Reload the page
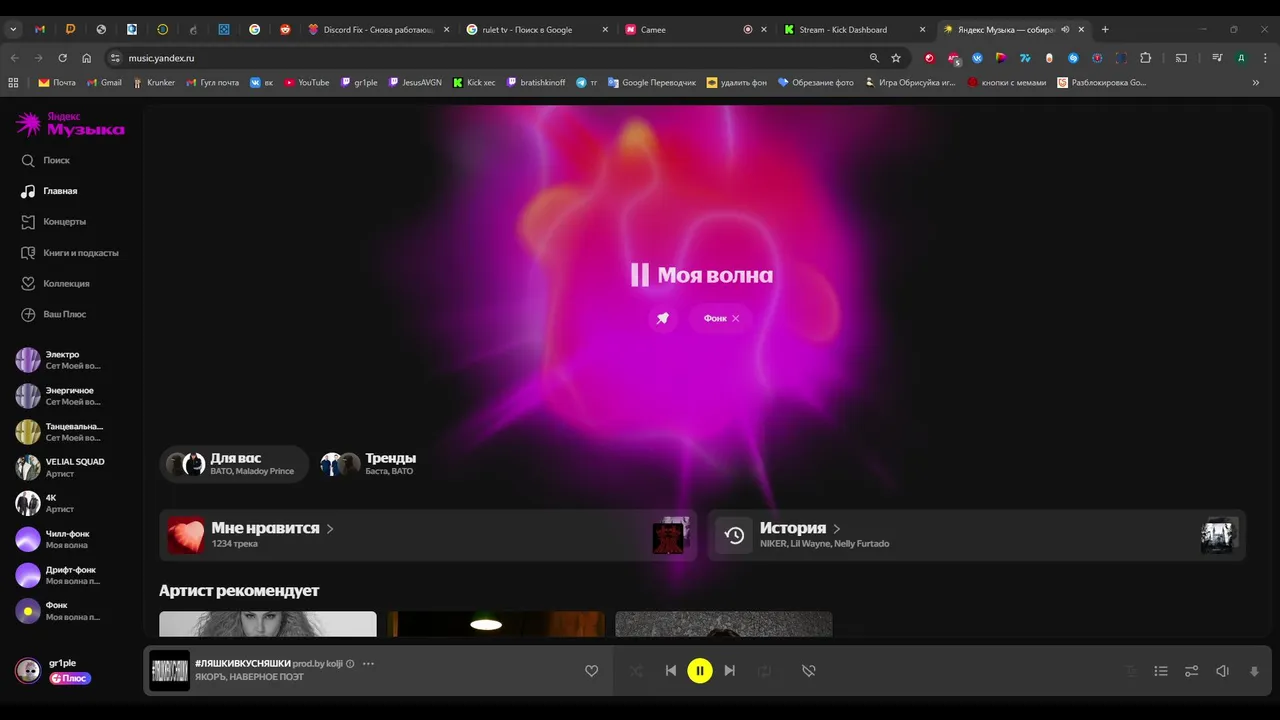Image resolution: width=1280 pixels, height=720 pixels. tap(62, 58)
